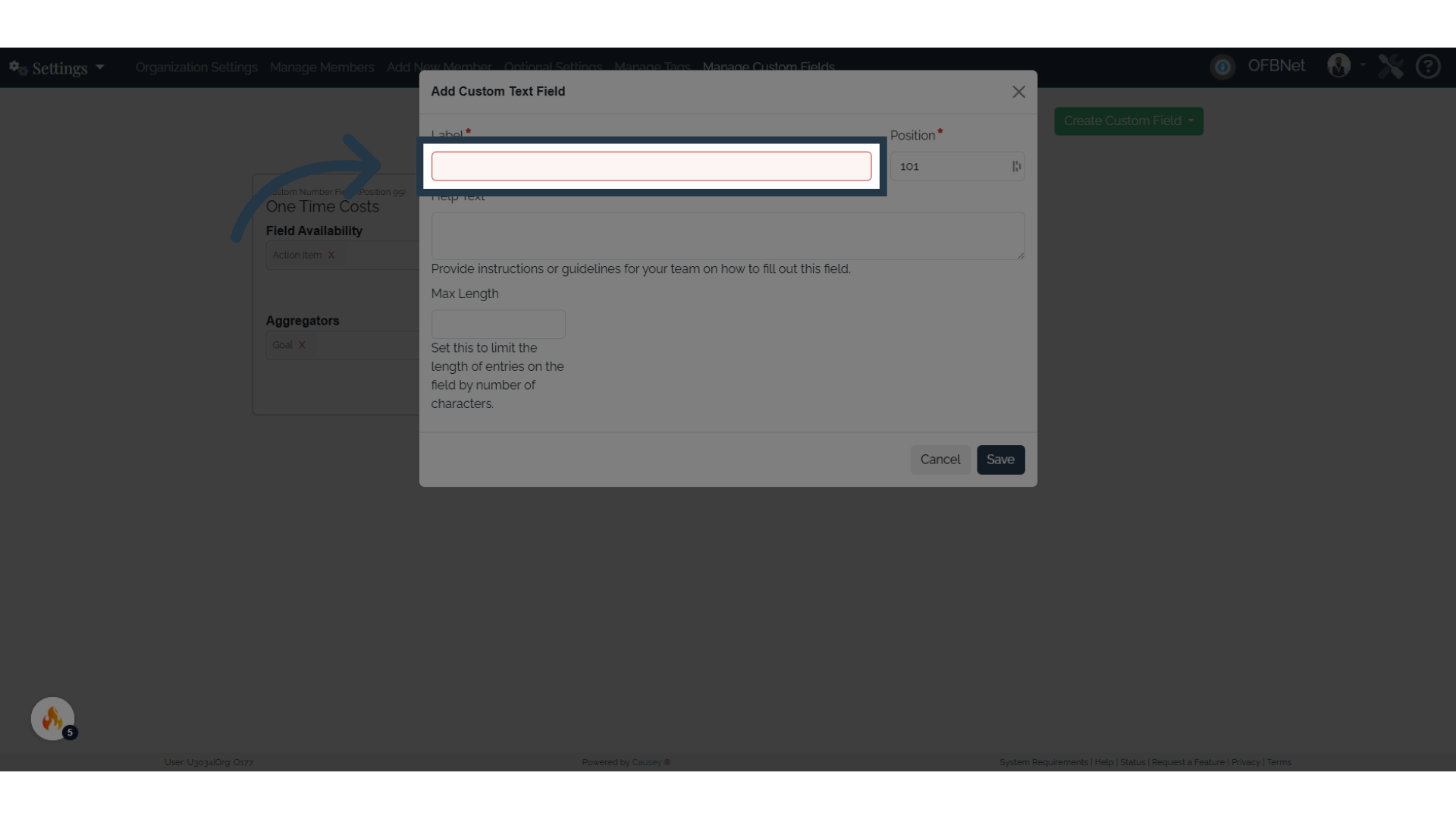Save the custom text field
This screenshot has width=1456, height=819.
(1000, 460)
